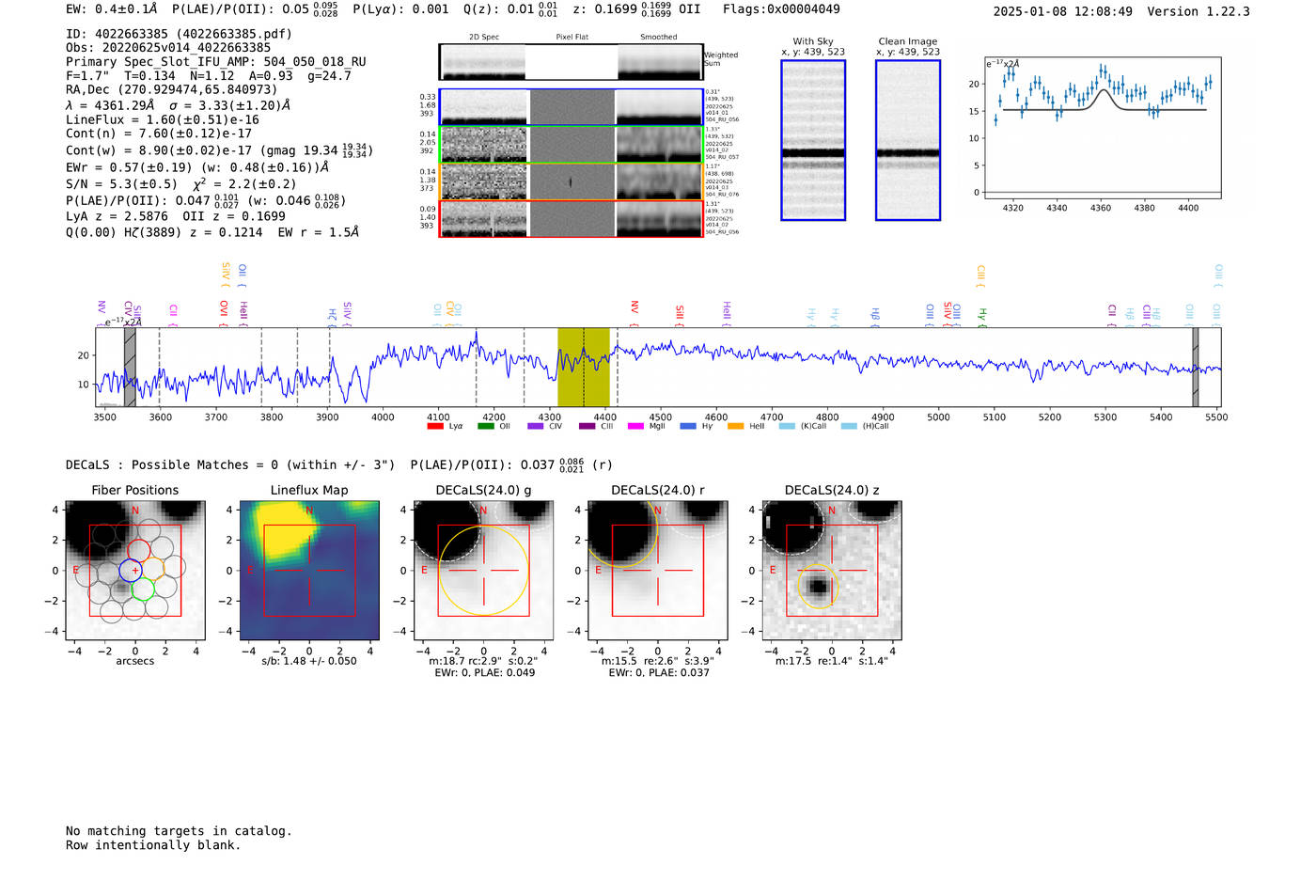Click the Version 1.22.3 text
The width and height of the screenshot is (1316, 896).
coord(1198,11)
